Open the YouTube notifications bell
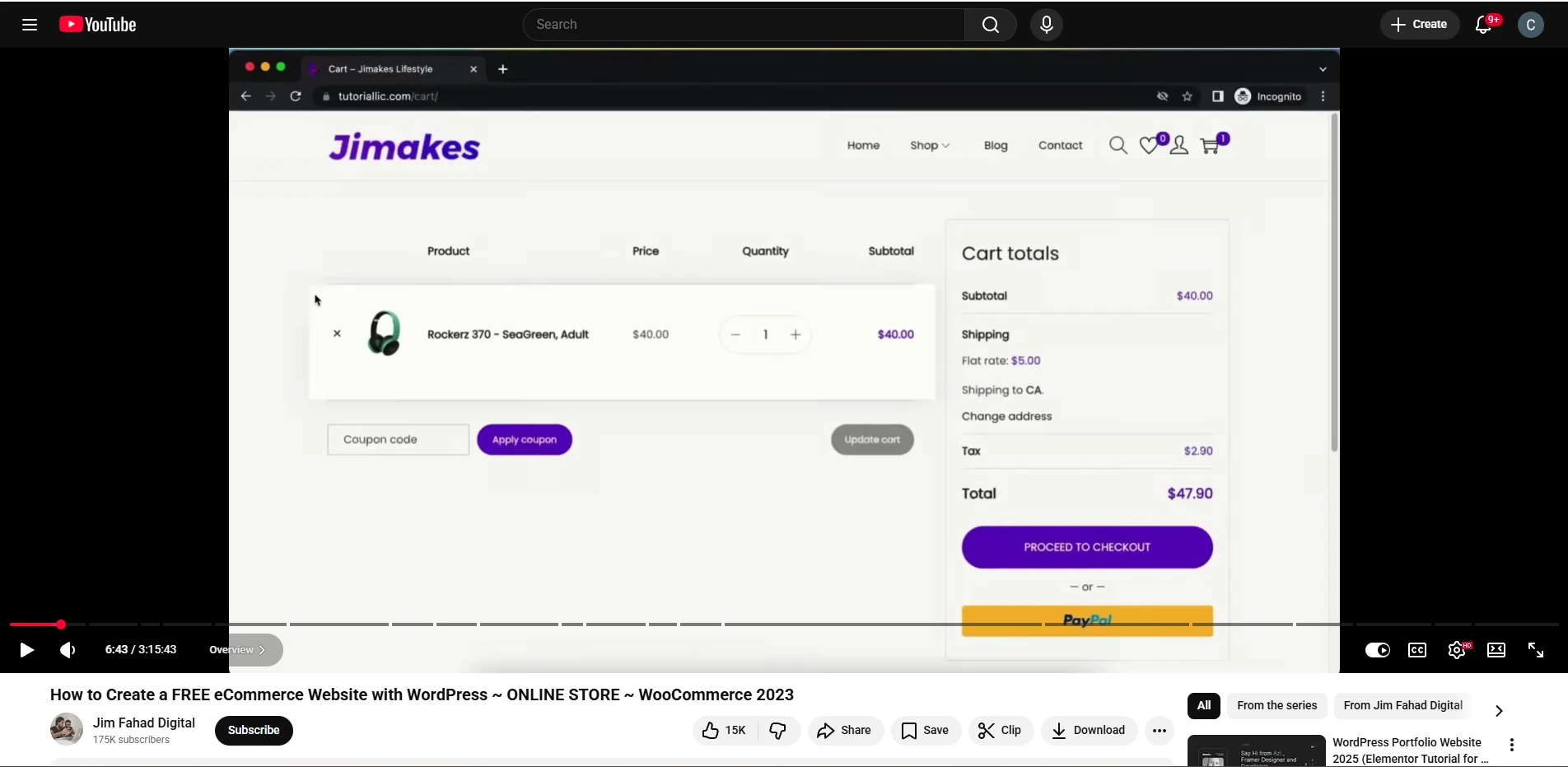 click(1484, 25)
